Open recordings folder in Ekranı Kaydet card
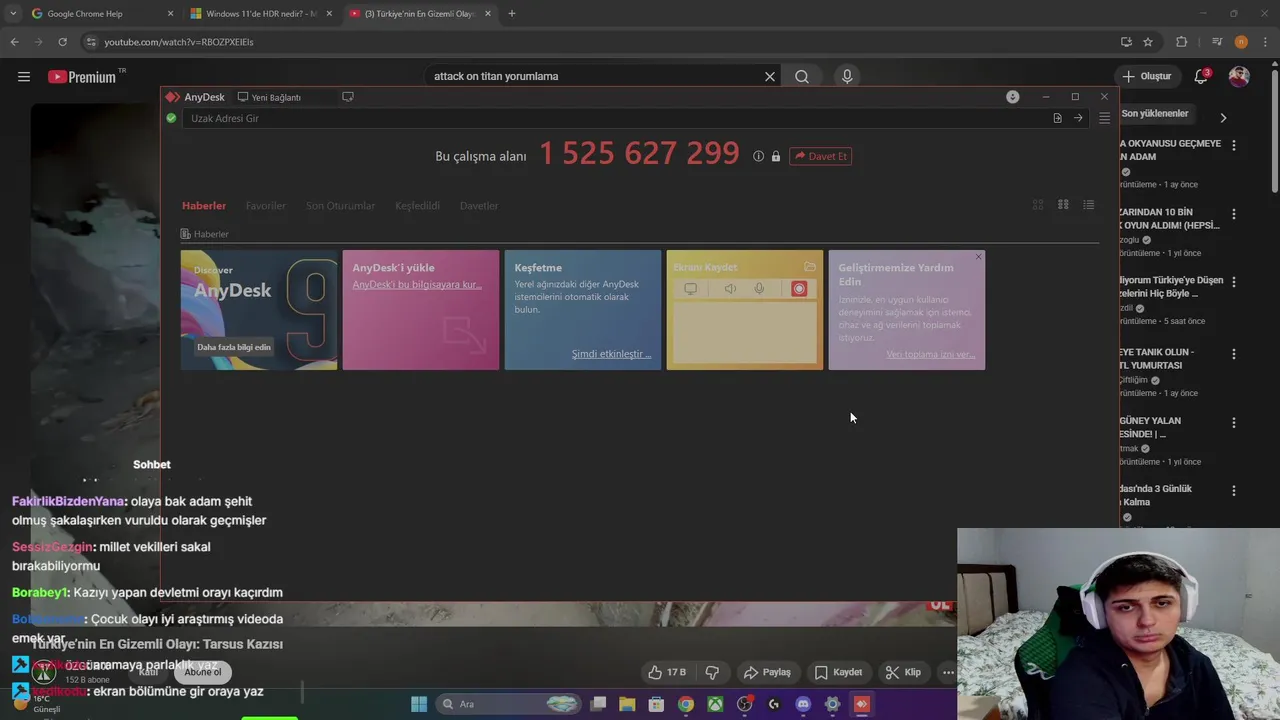 tap(810, 267)
